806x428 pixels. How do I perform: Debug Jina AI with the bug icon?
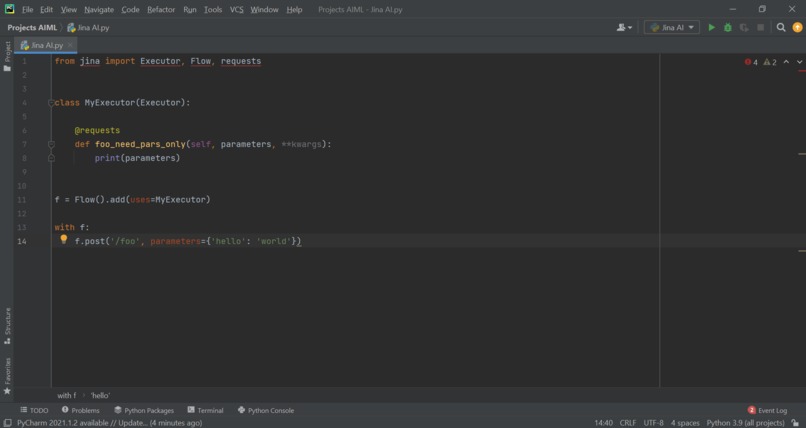pyautogui.click(x=727, y=27)
